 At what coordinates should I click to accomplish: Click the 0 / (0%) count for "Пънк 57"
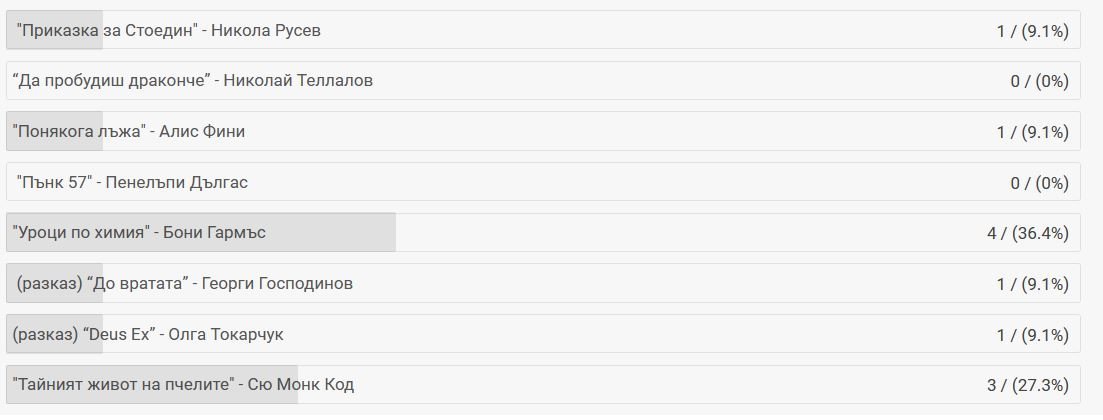pyautogui.click(x=1039, y=183)
